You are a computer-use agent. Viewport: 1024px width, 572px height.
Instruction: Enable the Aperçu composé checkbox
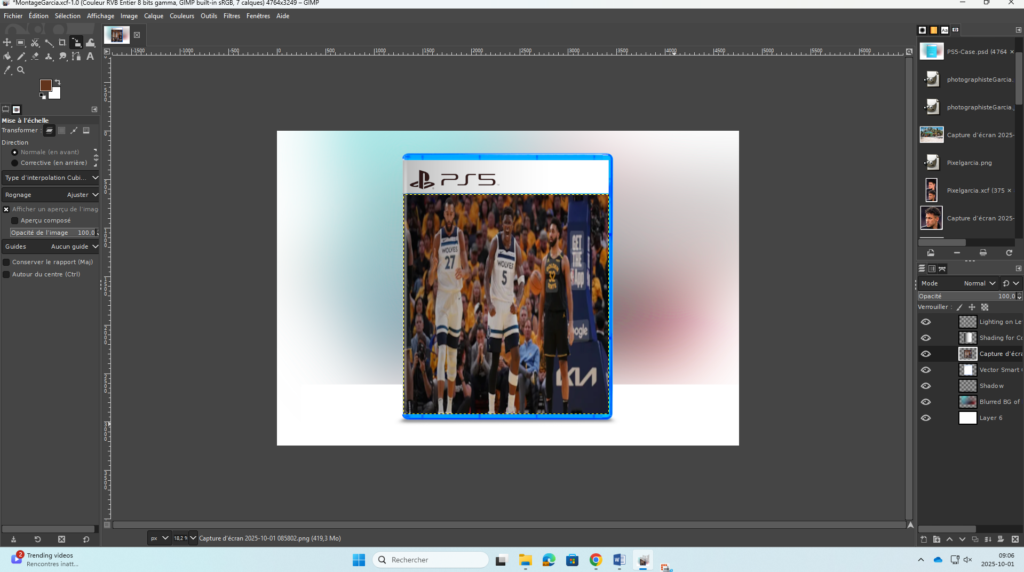[x=15, y=220]
